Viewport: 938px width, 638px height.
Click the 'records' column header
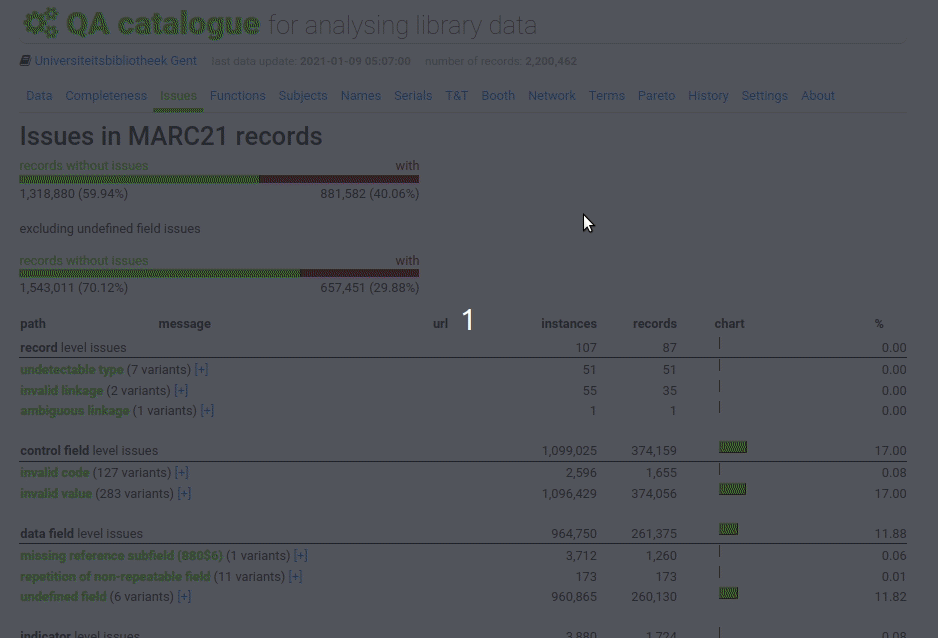pos(654,323)
